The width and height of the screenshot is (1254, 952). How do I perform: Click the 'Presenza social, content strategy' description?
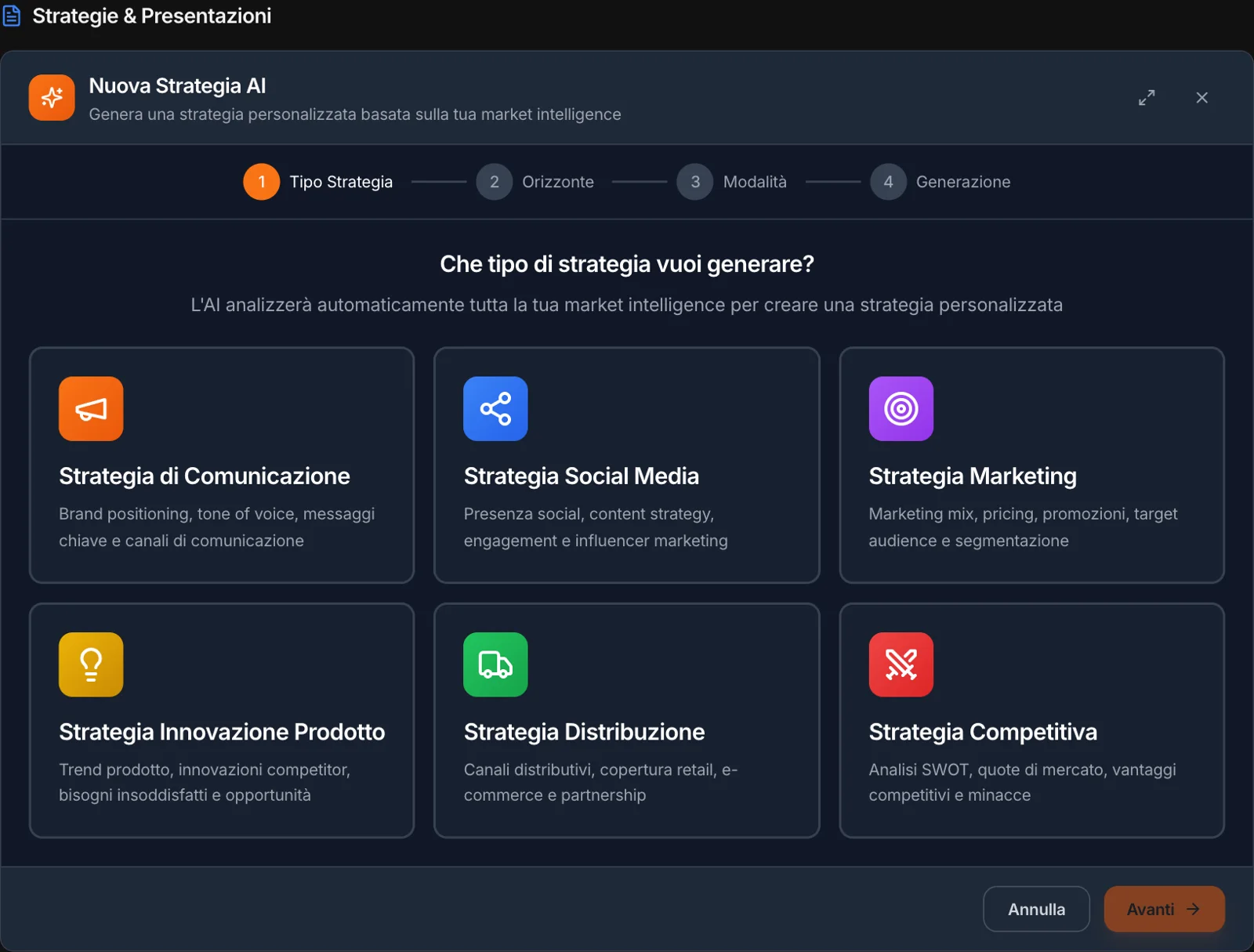click(596, 527)
